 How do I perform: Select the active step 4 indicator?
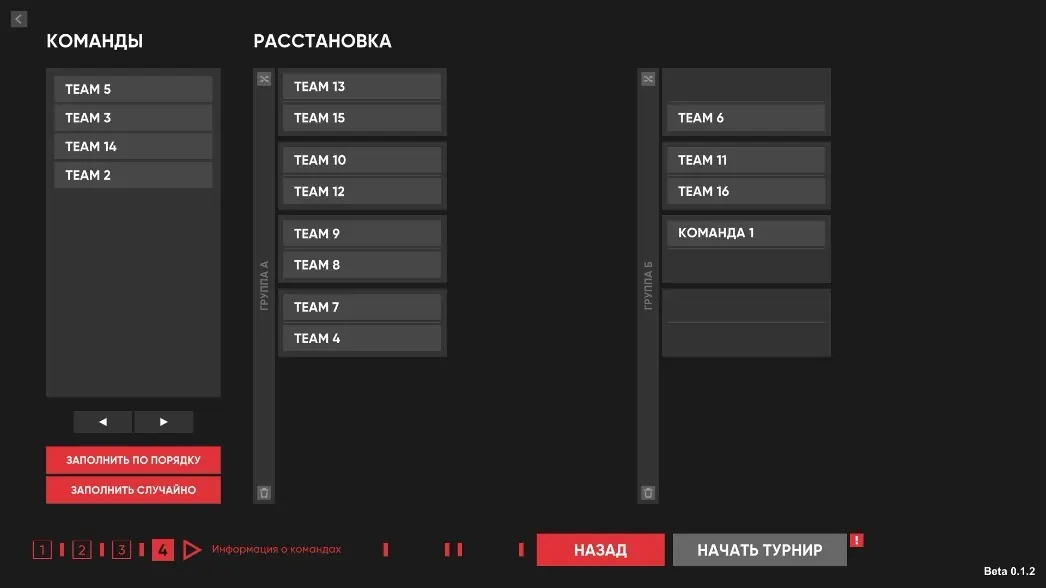[x=162, y=549]
